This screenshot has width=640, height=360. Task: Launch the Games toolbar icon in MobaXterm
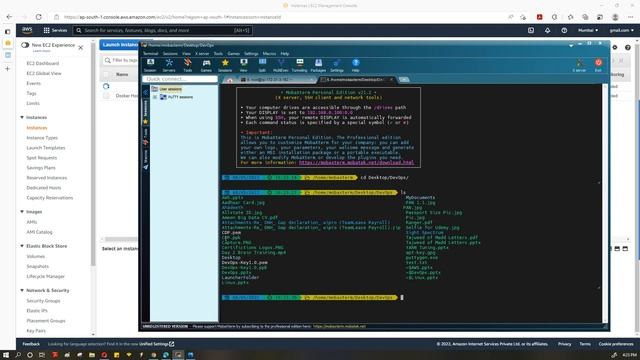coord(206,65)
